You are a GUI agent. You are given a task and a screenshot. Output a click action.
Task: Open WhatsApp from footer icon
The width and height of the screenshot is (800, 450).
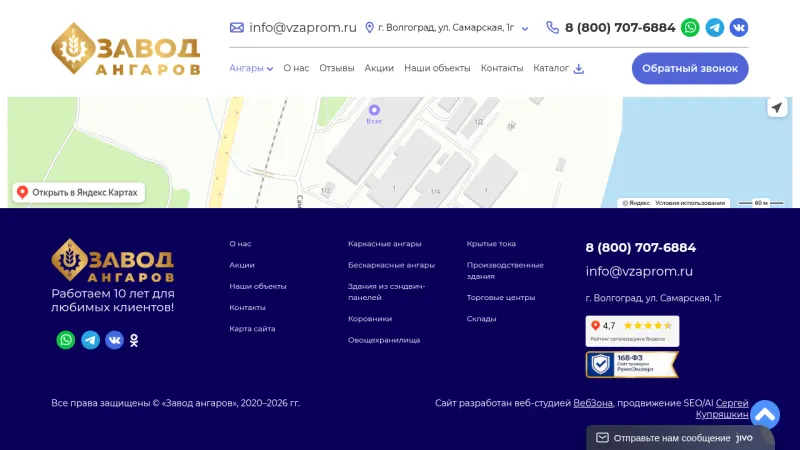(66, 340)
